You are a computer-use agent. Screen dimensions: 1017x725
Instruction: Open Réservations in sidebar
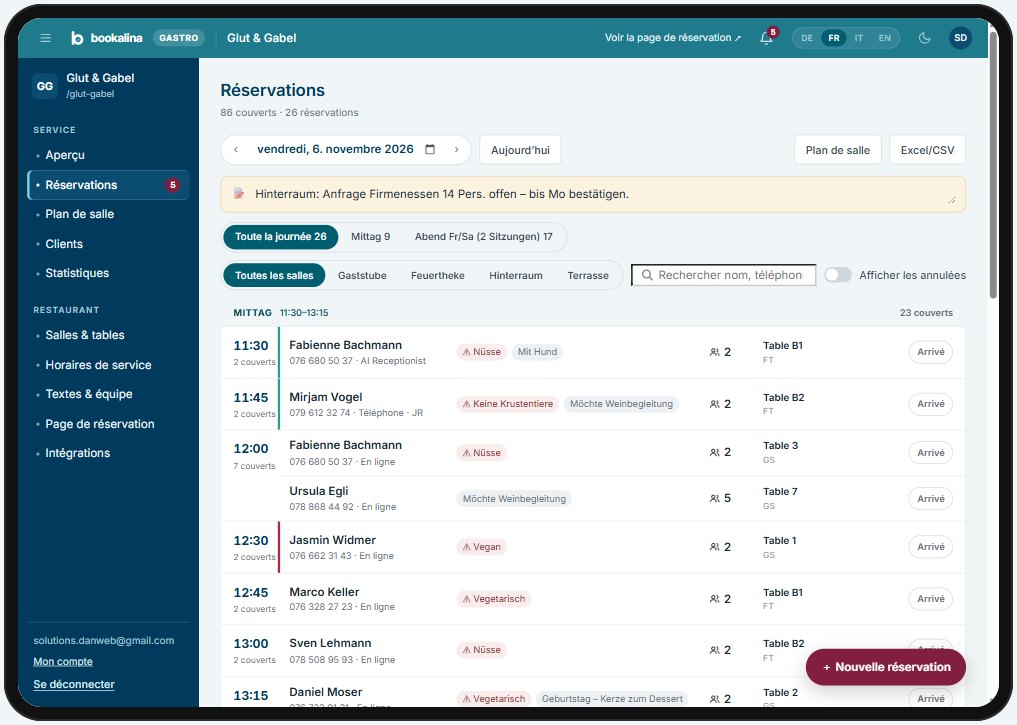(x=108, y=185)
